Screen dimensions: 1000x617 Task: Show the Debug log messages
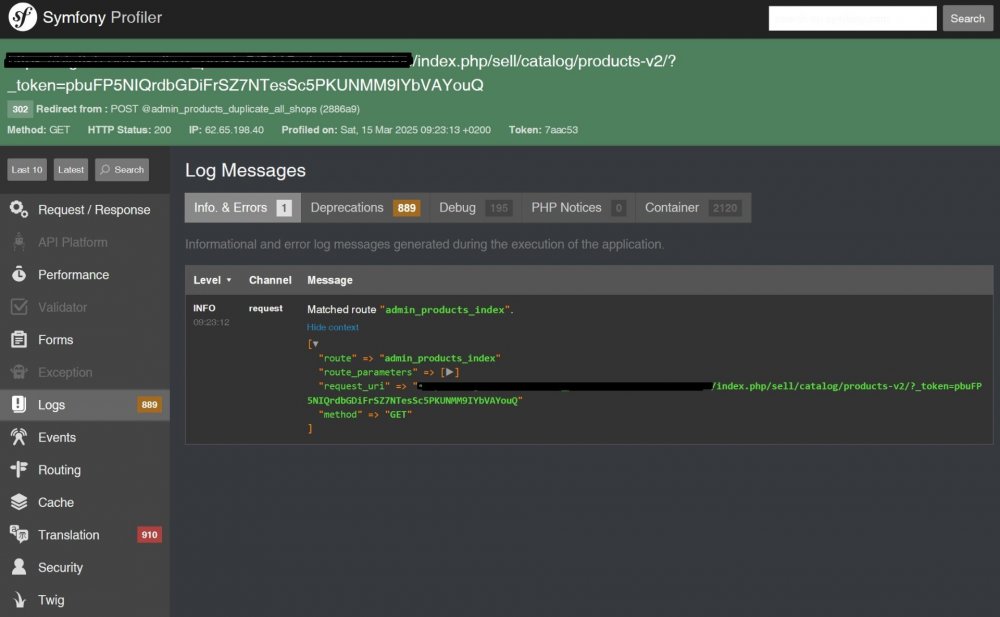[x=474, y=207]
